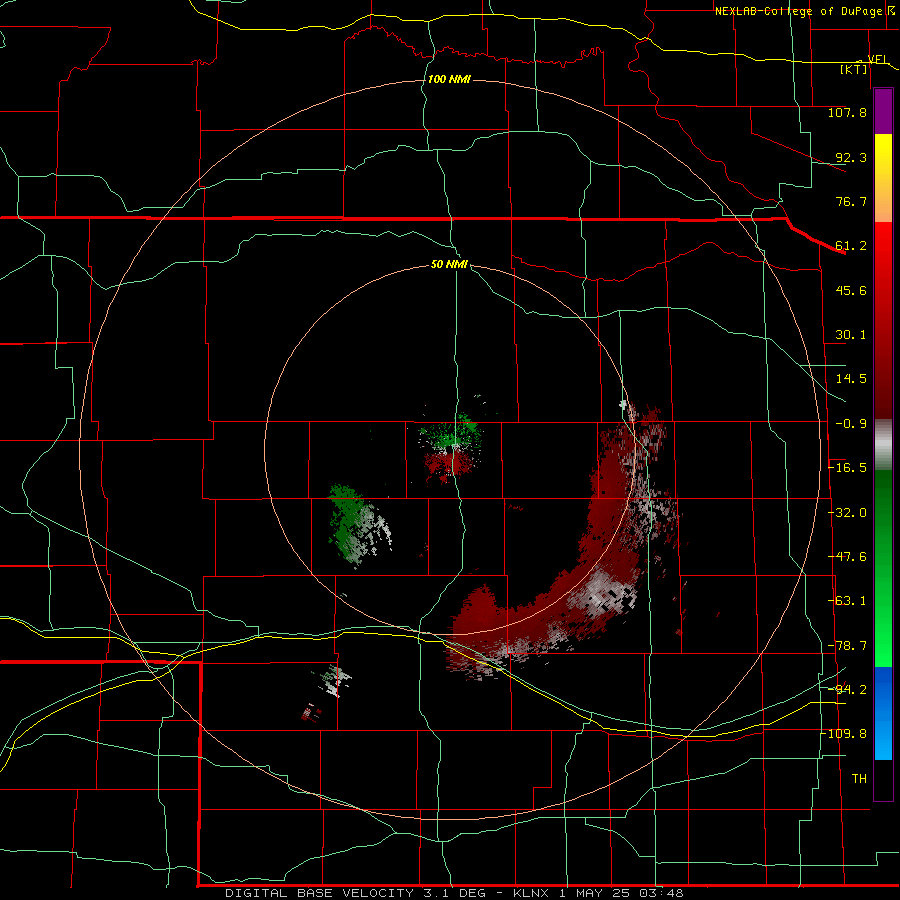The image size is (900, 900).
Task: Select the -47.6 scale value
Action: [x=847, y=557]
